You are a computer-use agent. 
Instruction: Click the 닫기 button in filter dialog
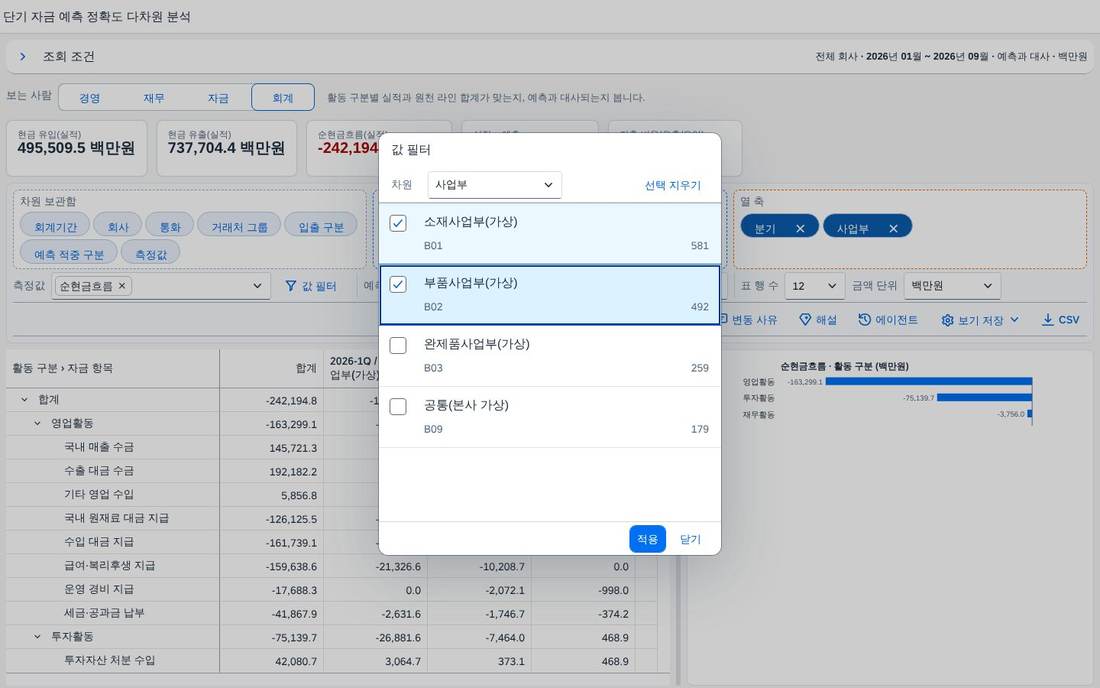click(690, 539)
